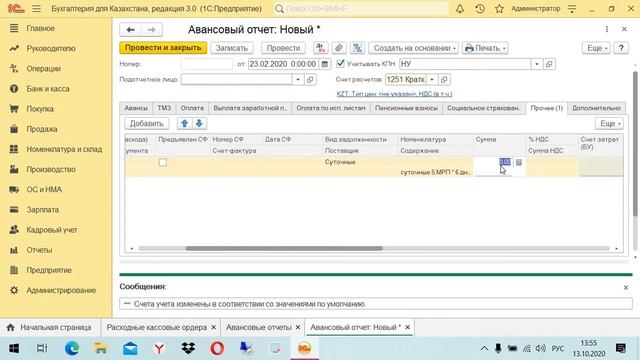The width and height of the screenshot is (640, 360).
Task: Click the date field 23.02.2020
Action: coord(283,64)
